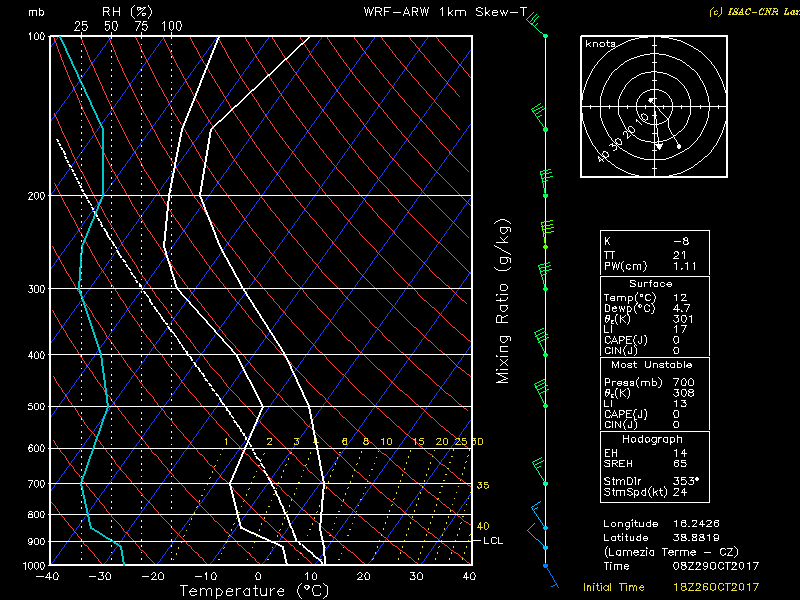Click the 'RH (%)' axis heading

(127, 12)
